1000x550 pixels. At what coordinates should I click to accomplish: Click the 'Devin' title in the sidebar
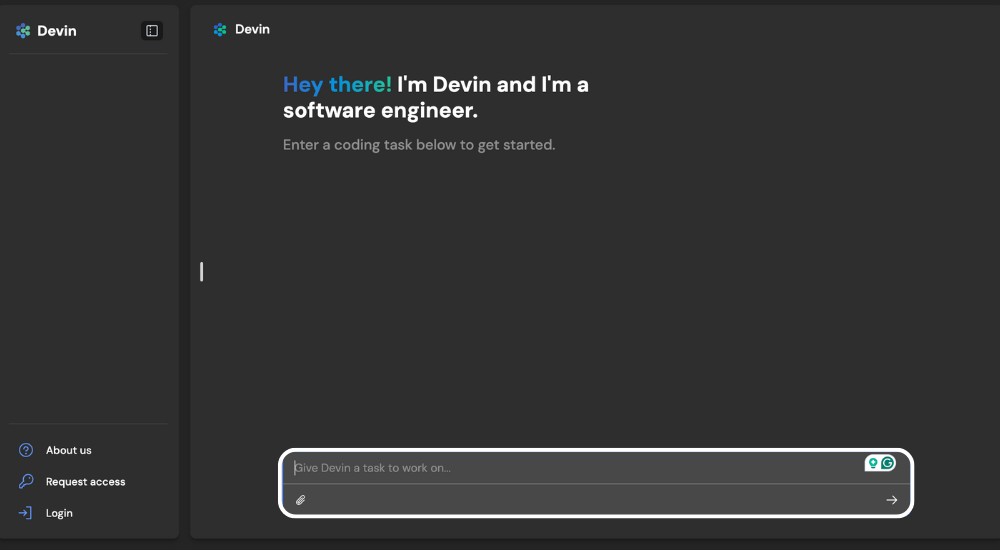57,31
